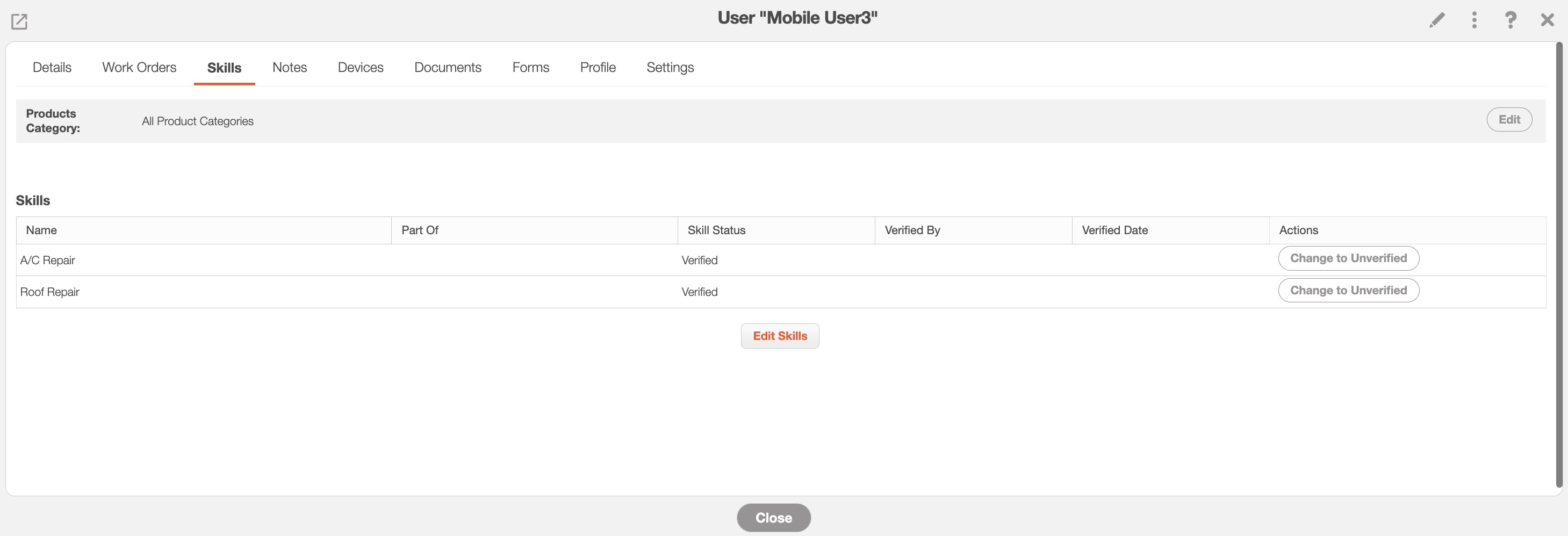The width and height of the screenshot is (1568, 536).
Task: Click the Skill Status column header
Action: 716,230
